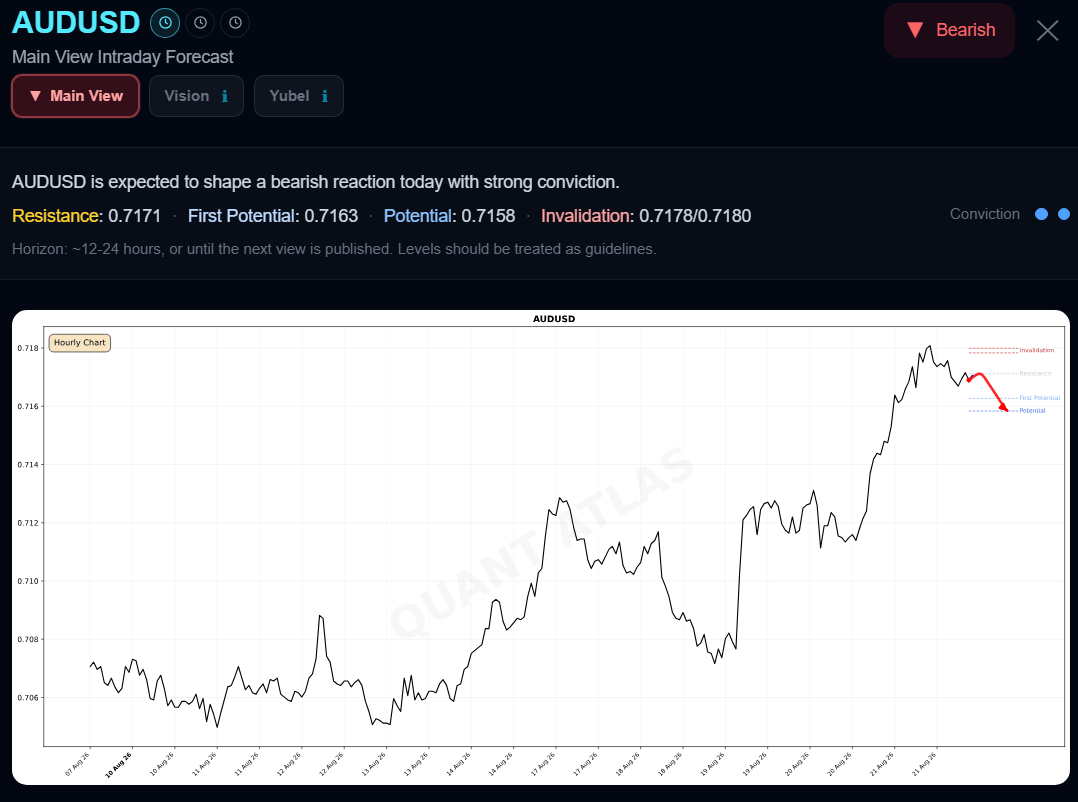Image resolution: width=1078 pixels, height=802 pixels.
Task: Click the second blue conviction dot
Action: pos(1064,214)
